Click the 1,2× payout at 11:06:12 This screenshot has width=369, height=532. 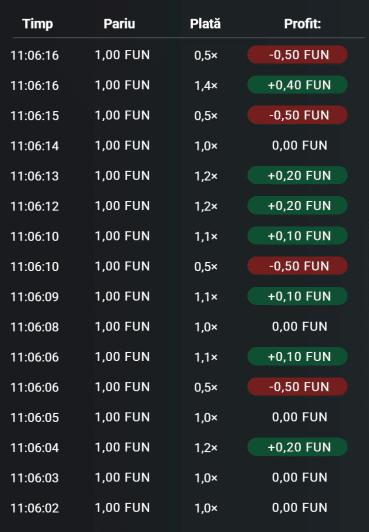(206, 206)
